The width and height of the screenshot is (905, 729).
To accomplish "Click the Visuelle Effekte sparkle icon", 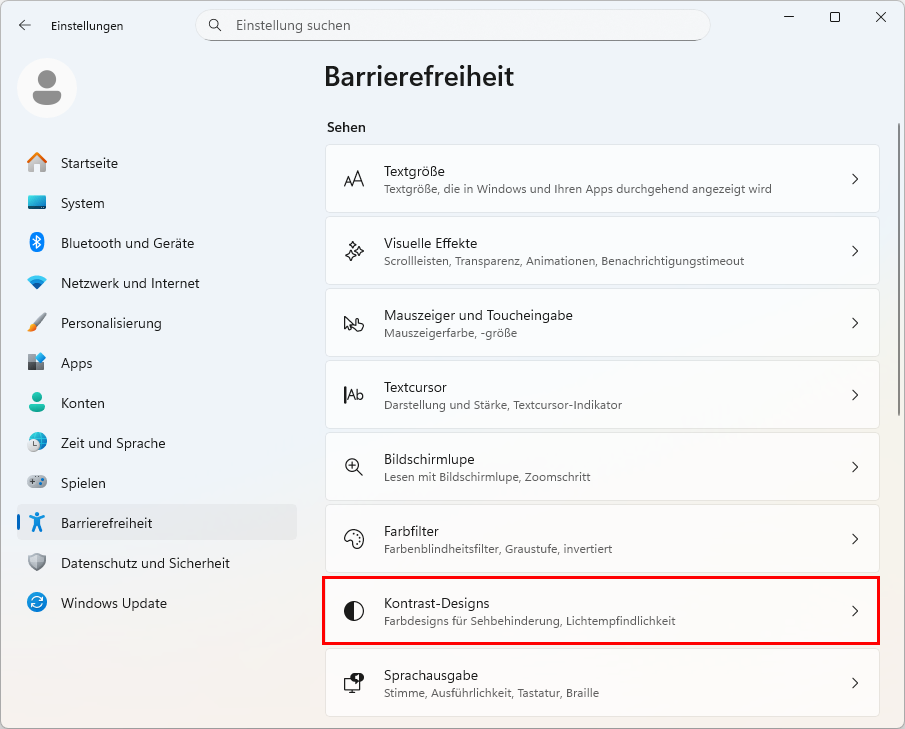I will 354,251.
